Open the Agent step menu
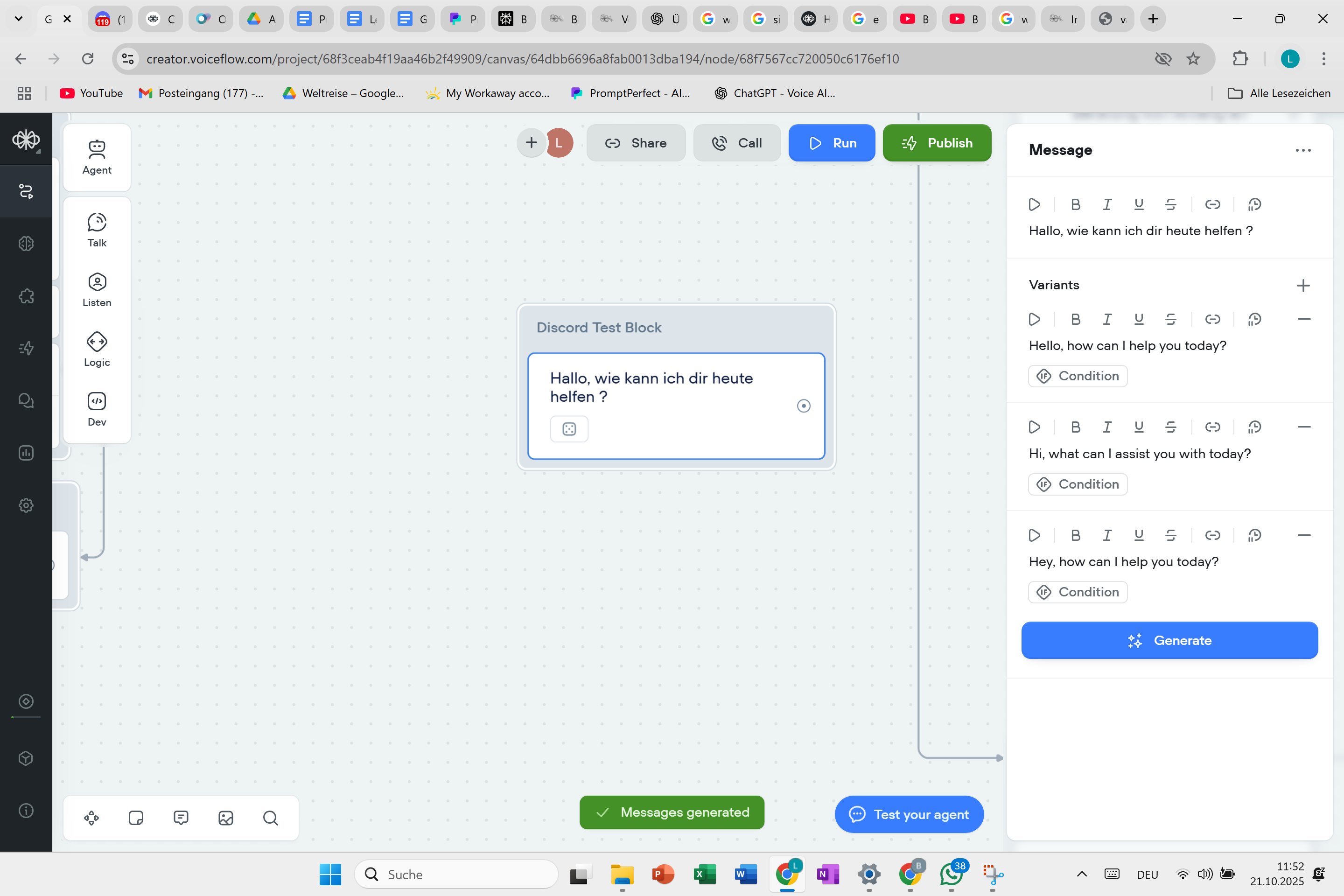This screenshot has height=896, width=1344. [x=97, y=157]
